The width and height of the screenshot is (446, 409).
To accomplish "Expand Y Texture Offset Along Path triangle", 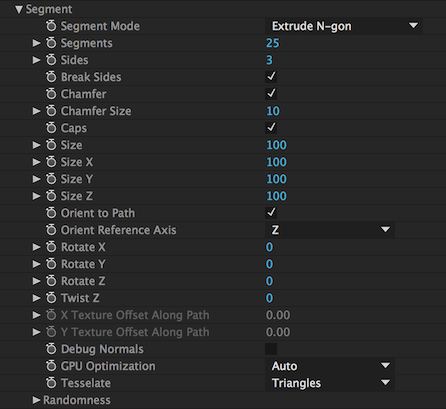I will (36, 332).
